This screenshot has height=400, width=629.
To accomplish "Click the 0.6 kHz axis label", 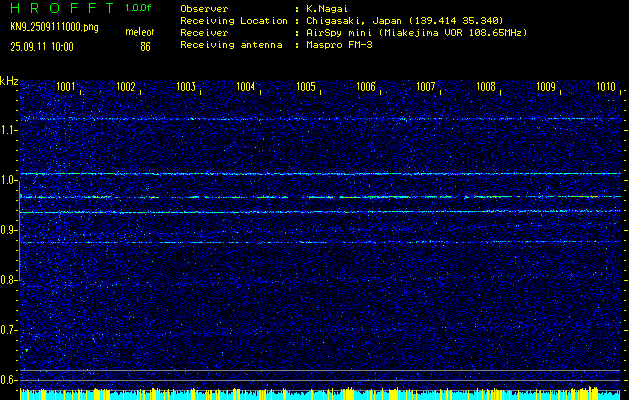I will click(7, 380).
